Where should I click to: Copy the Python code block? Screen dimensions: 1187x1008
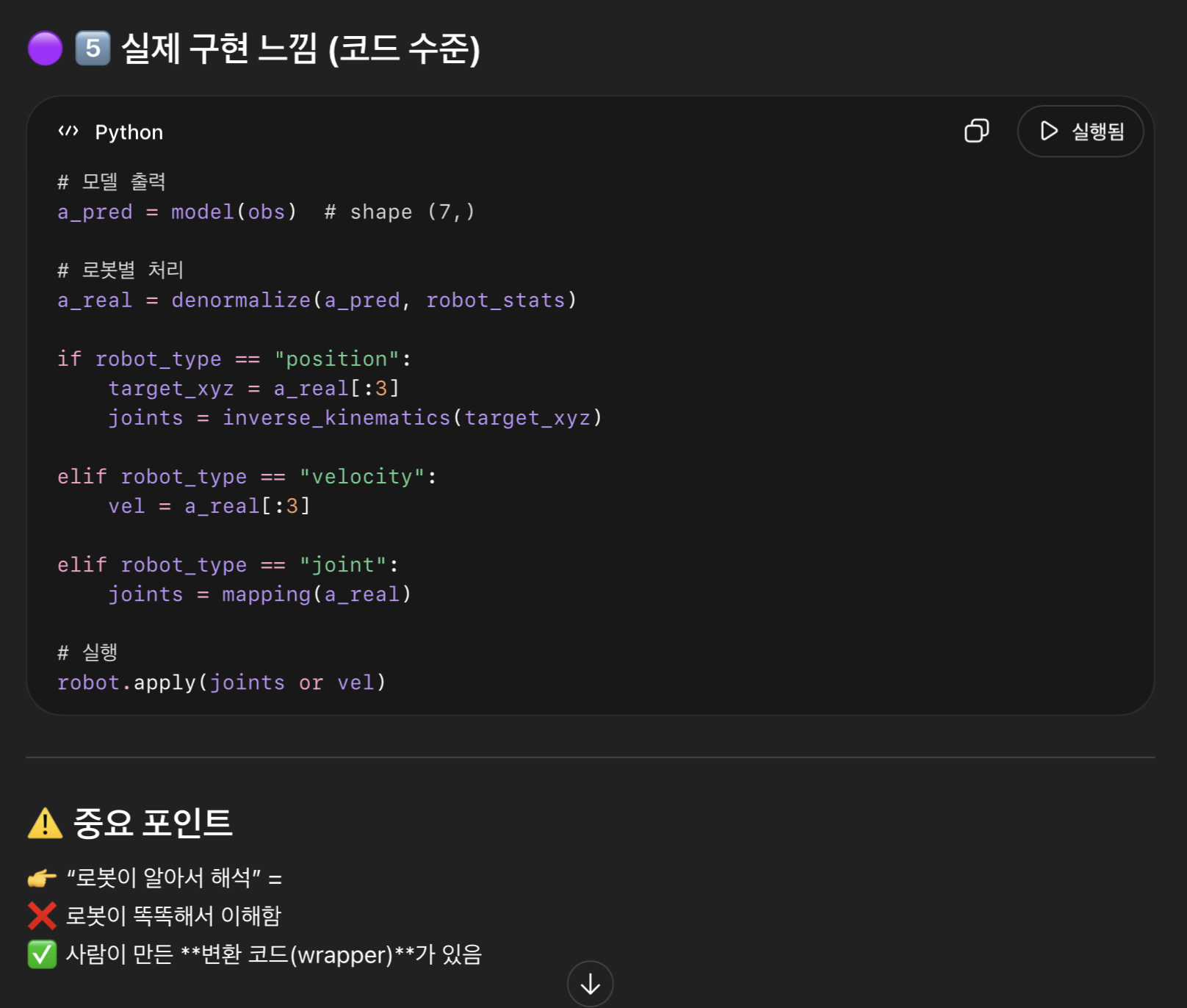click(x=976, y=131)
